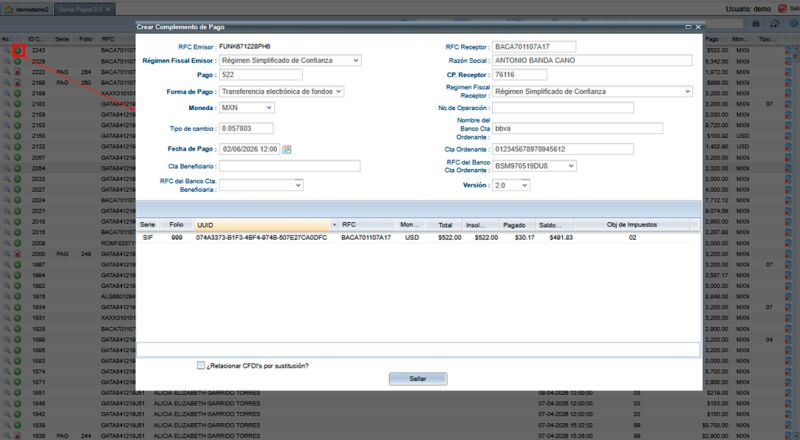Tick the Relacionar CFDI's por sustitución checkbox
Viewport: 800px width, 440px height.
tap(201, 365)
